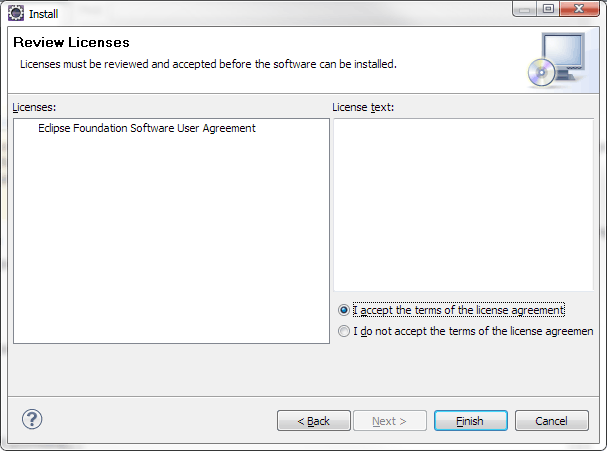The width and height of the screenshot is (607, 451).
Task: Click the 'Licenses:' label
Action: click(x=34, y=107)
